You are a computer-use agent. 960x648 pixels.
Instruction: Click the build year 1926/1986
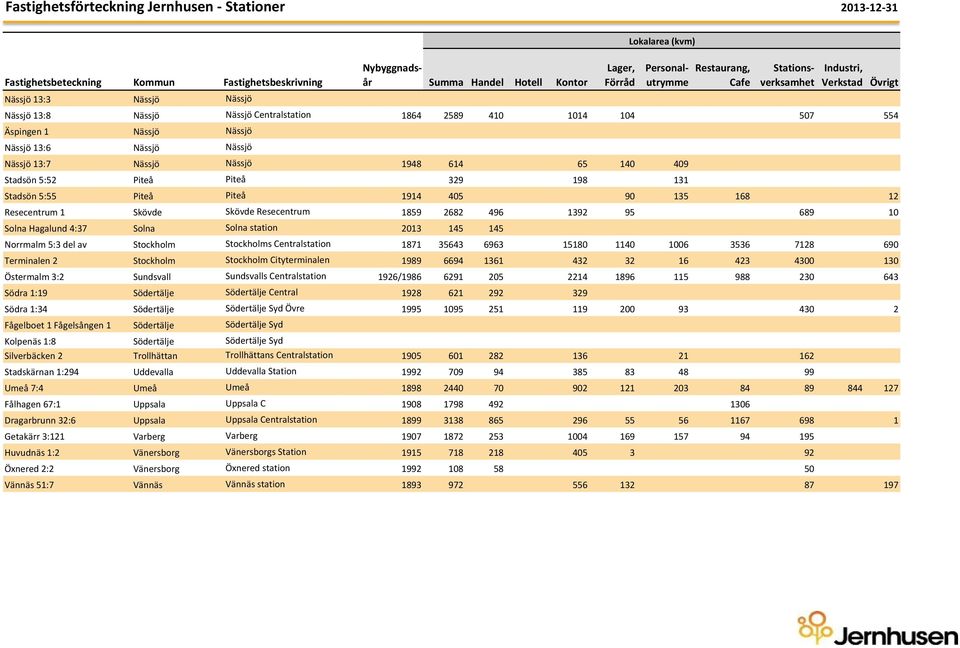point(400,277)
